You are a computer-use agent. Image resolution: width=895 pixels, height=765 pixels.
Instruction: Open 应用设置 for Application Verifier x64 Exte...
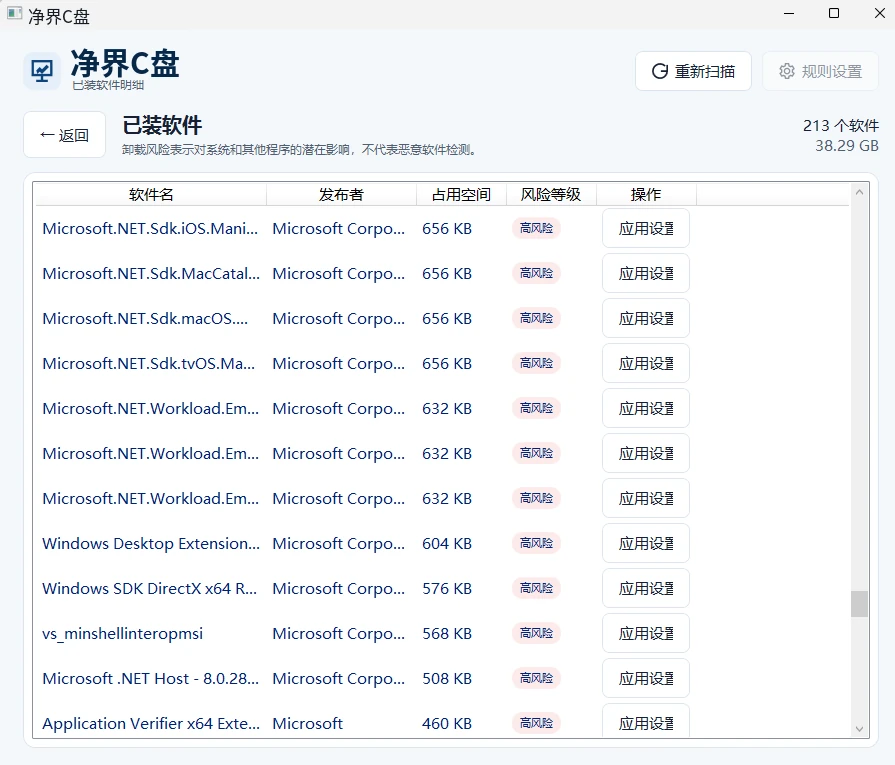pos(646,722)
